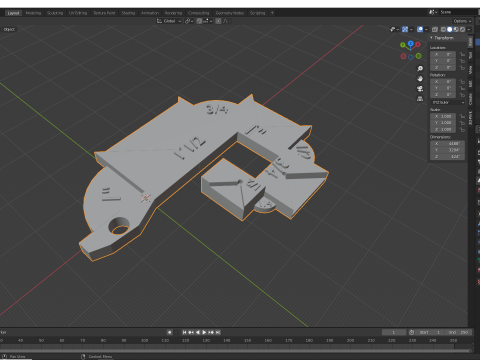Image resolution: width=480 pixels, height=360 pixels.
Task: Open the Shading workspace tab
Action: click(128, 13)
